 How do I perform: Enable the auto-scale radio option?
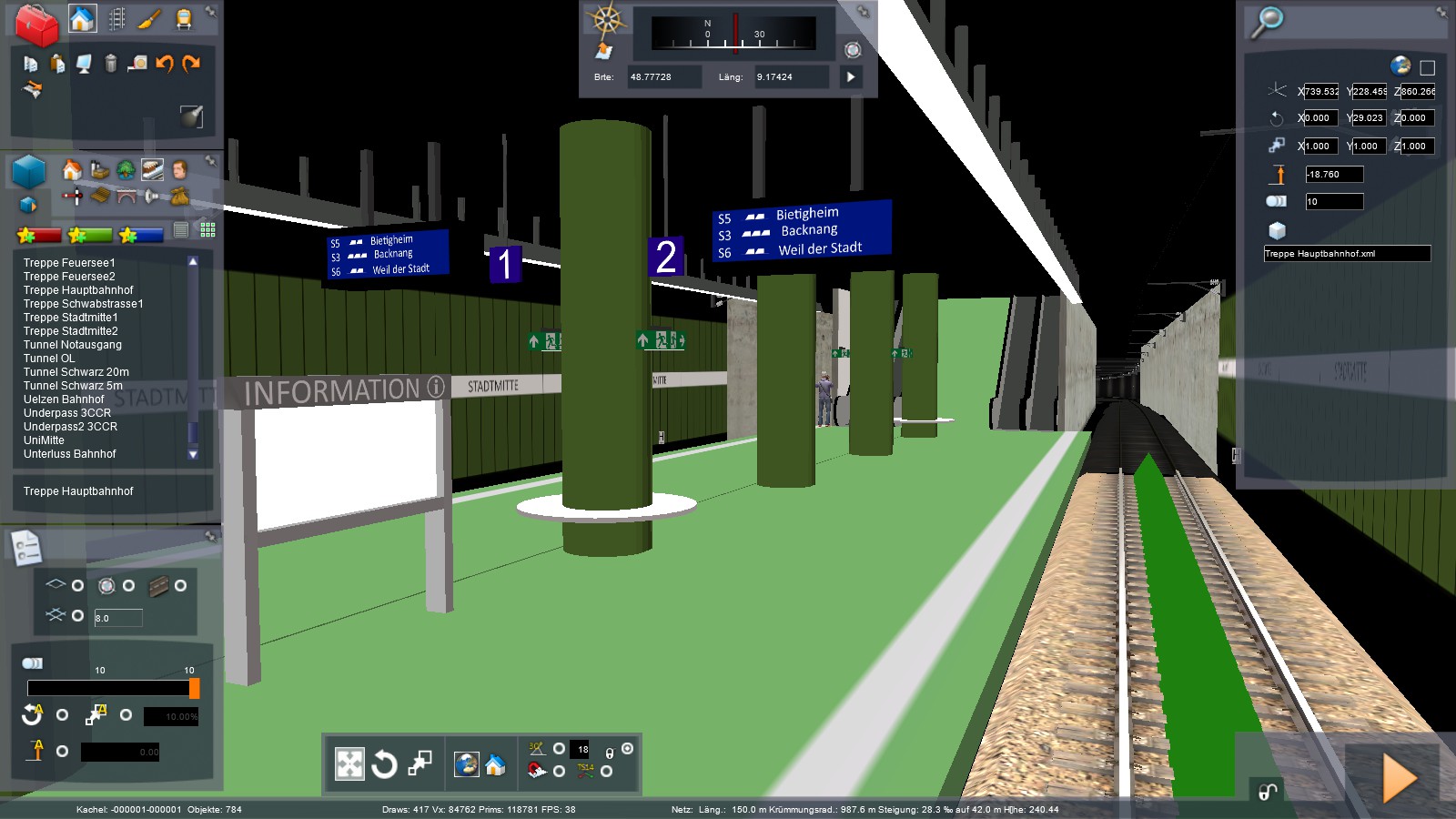point(126,715)
